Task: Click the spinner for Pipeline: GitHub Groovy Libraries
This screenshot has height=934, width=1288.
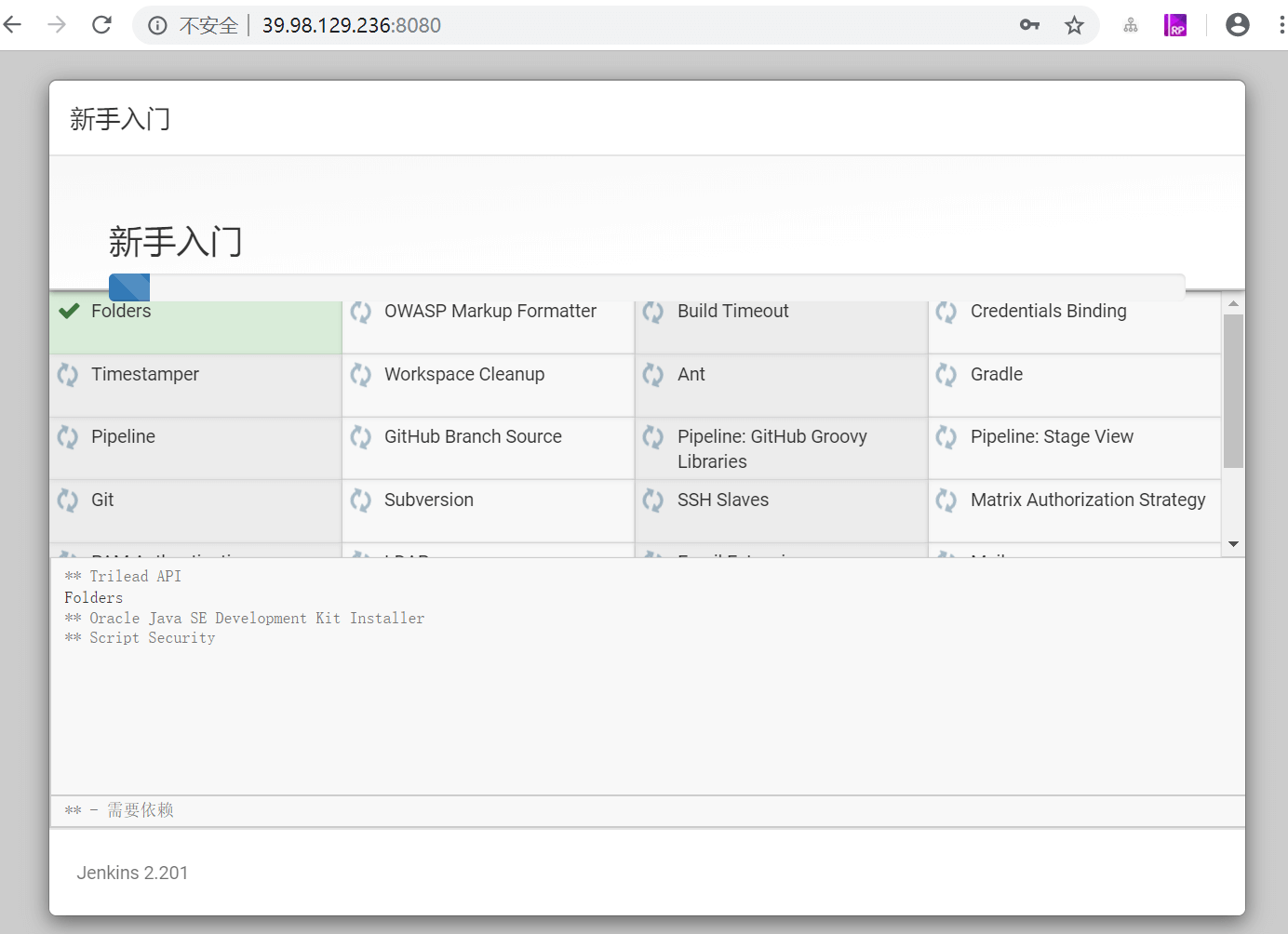Action: (653, 437)
